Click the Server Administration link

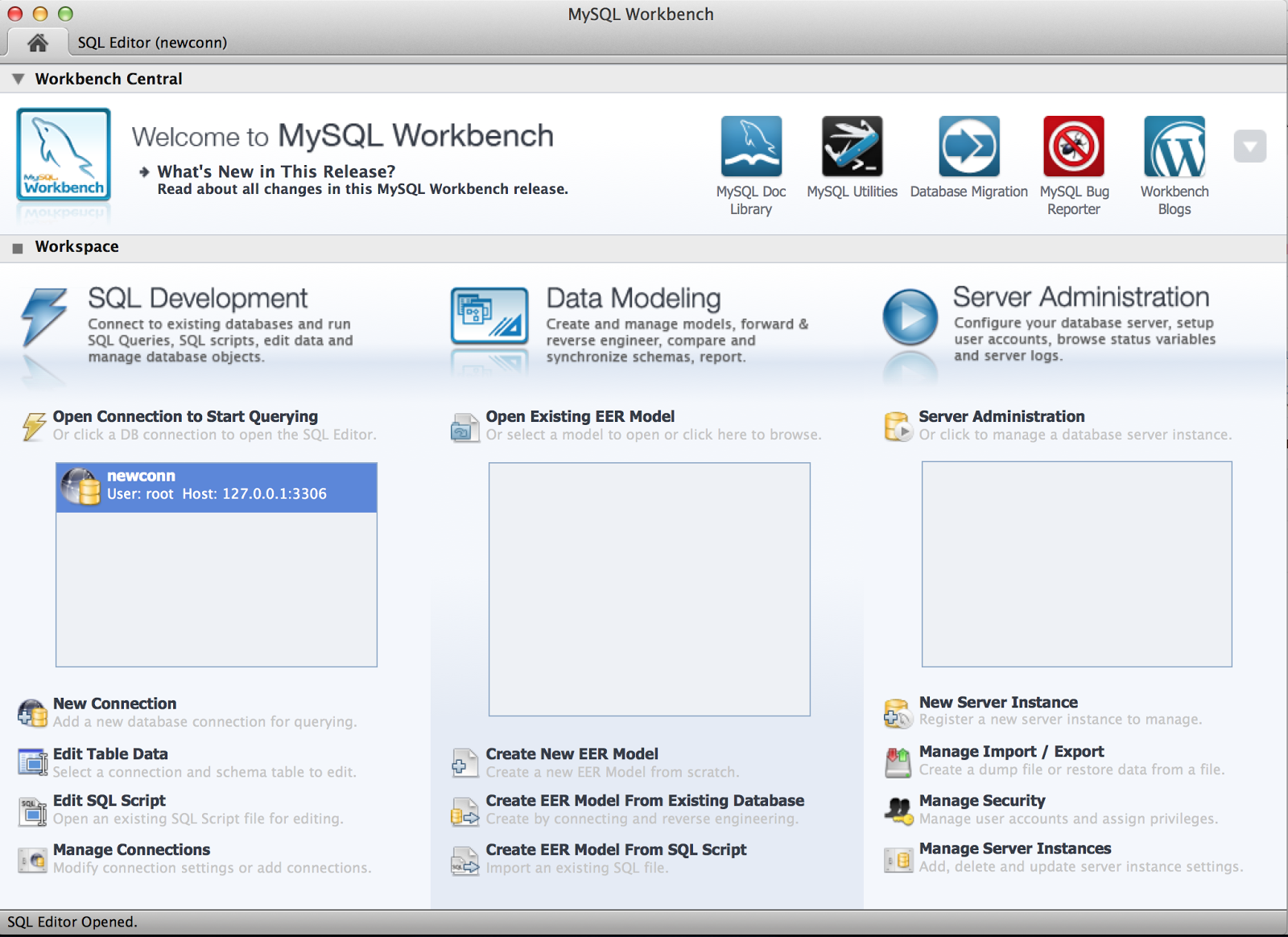(1001, 416)
